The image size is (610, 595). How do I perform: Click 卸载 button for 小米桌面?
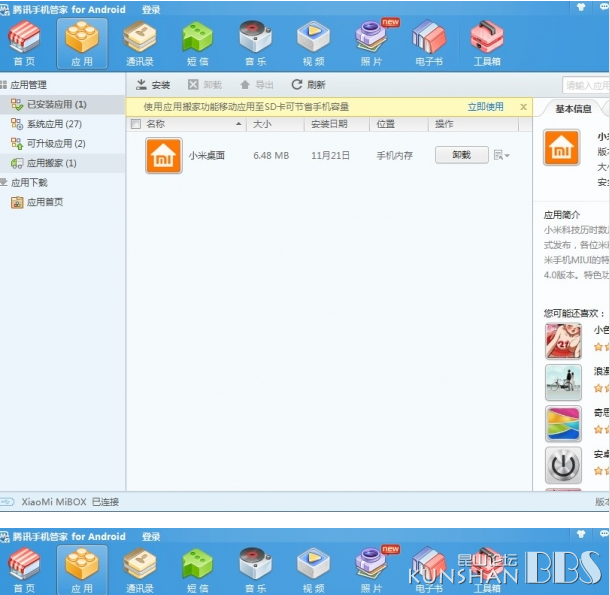click(461, 156)
